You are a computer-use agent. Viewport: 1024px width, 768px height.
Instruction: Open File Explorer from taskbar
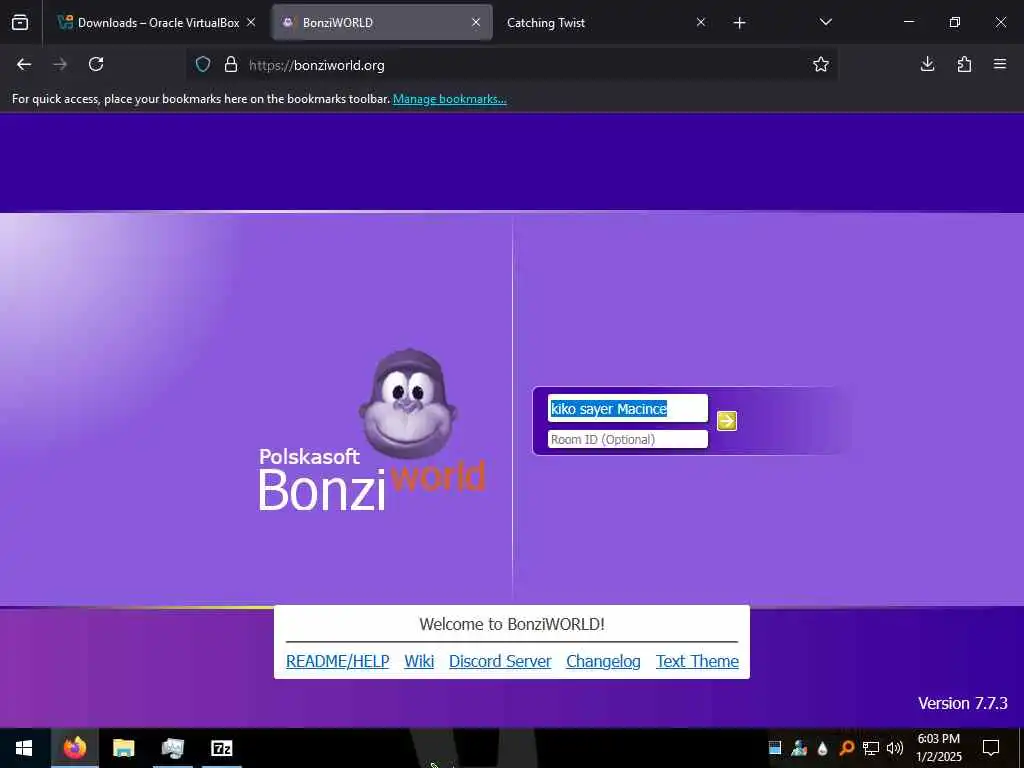(123, 748)
